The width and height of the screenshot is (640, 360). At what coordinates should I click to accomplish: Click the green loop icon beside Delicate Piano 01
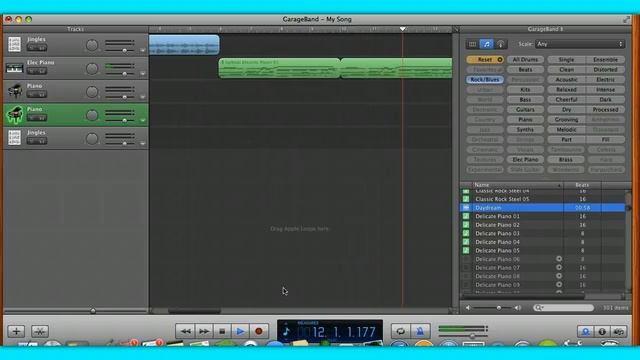[x=466, y=216]
